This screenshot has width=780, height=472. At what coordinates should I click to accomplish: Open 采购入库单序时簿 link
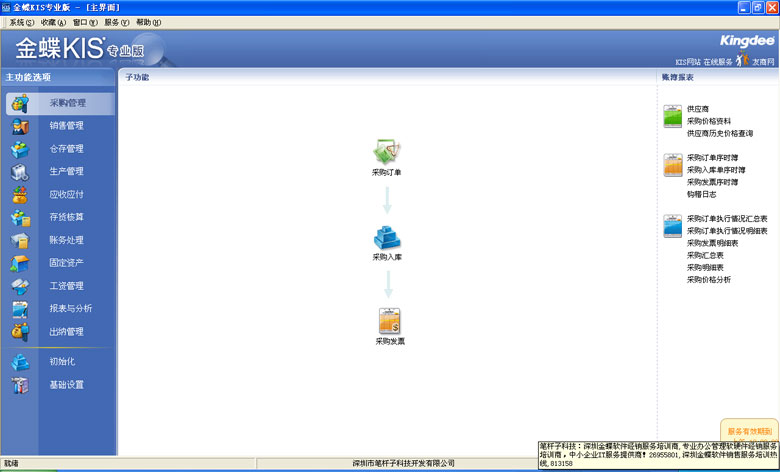click(716, 170)
